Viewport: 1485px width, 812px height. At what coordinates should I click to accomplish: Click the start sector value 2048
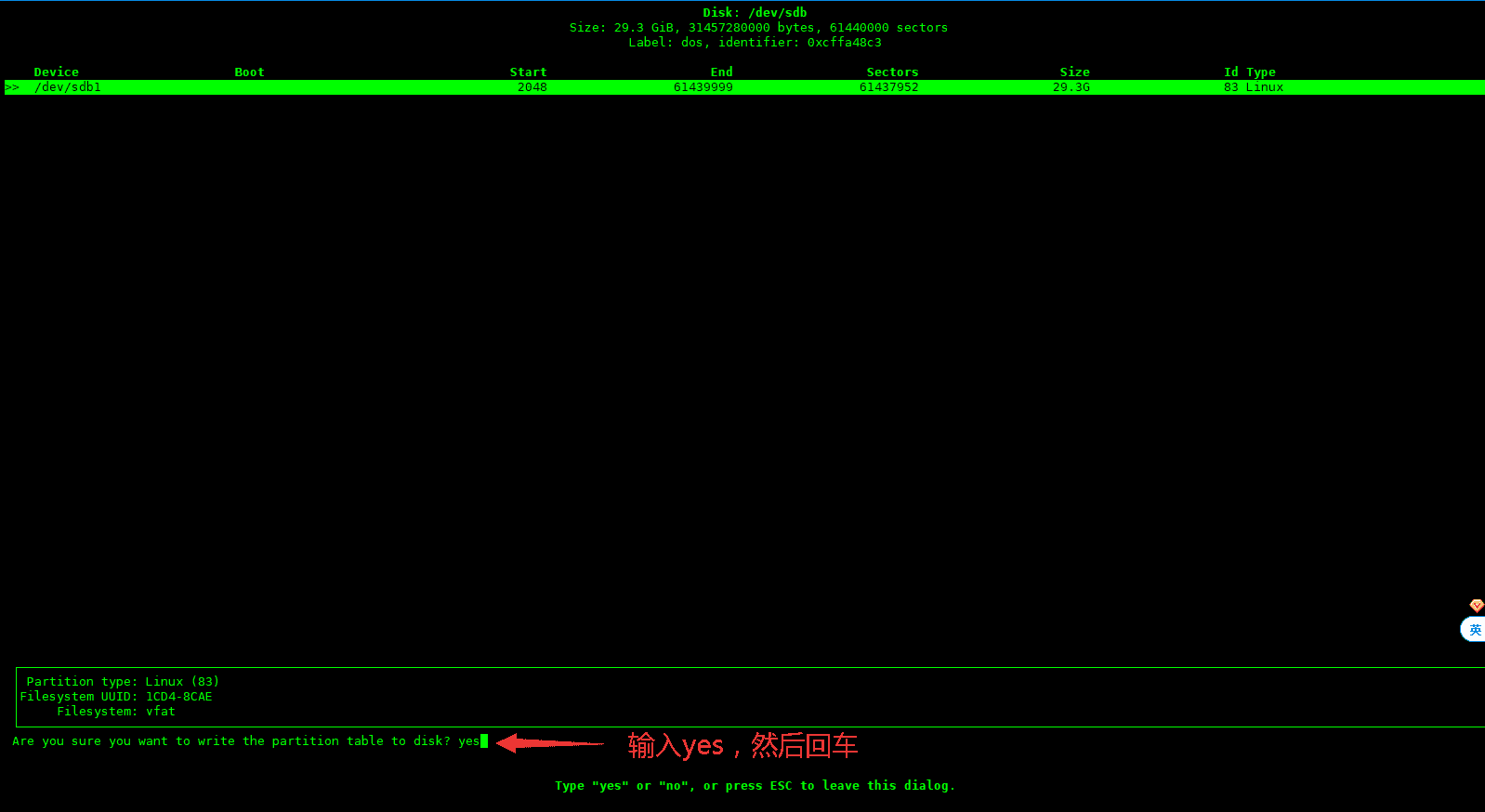(532, 87)
